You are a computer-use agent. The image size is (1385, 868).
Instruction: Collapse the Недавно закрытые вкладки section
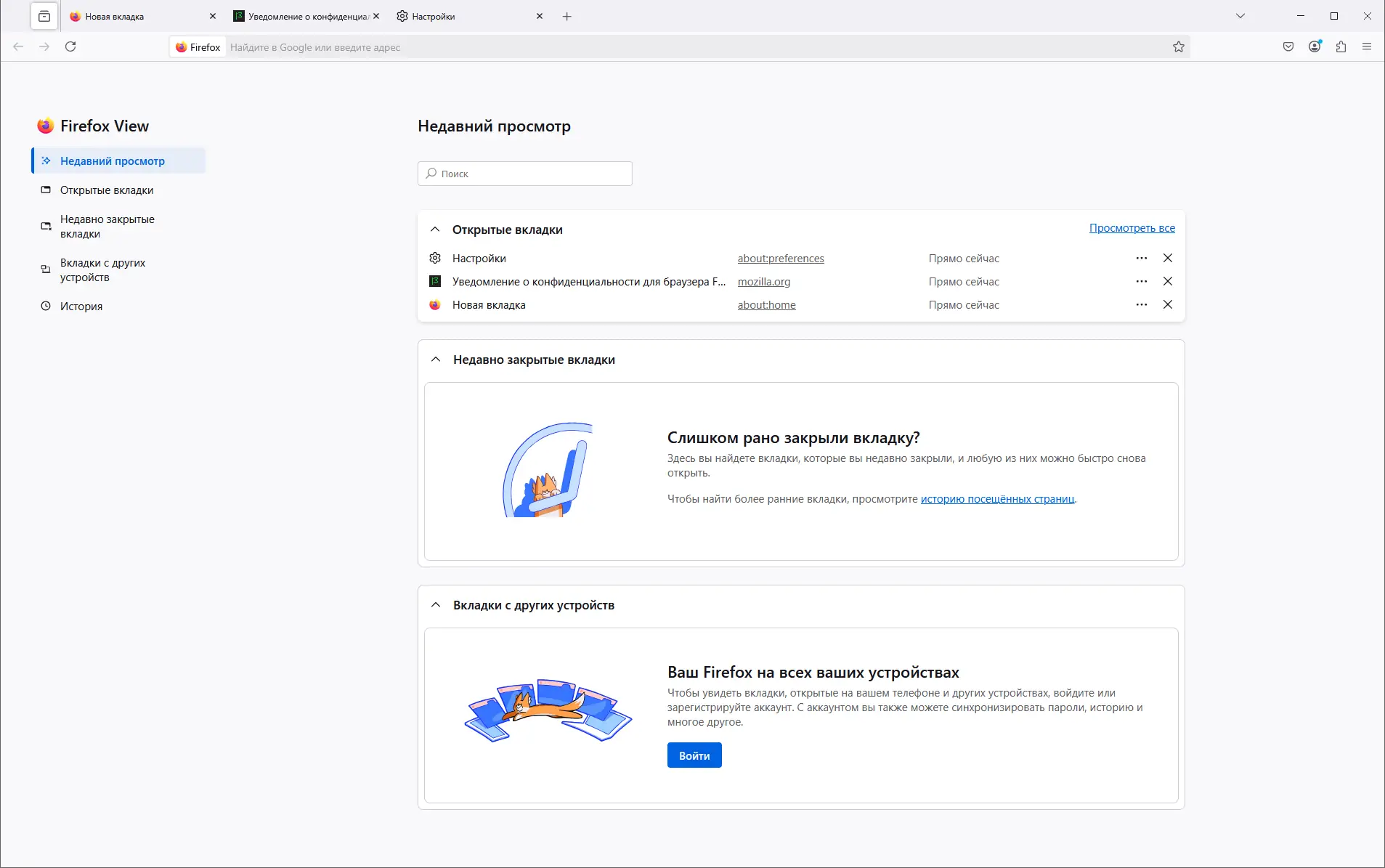coord(436,360)
